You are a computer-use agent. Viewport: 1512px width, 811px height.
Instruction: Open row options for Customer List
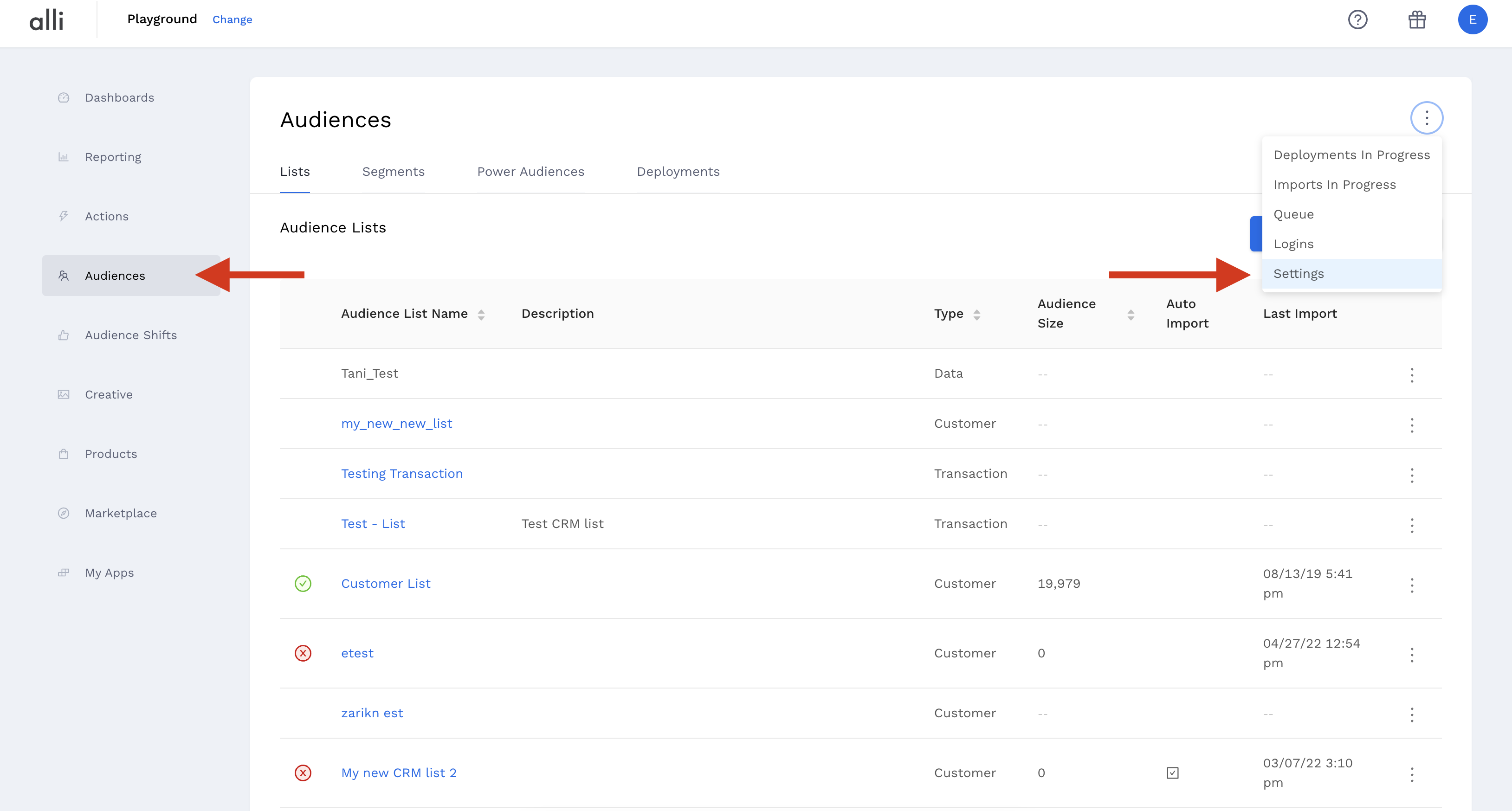(x=1412, y=585)
